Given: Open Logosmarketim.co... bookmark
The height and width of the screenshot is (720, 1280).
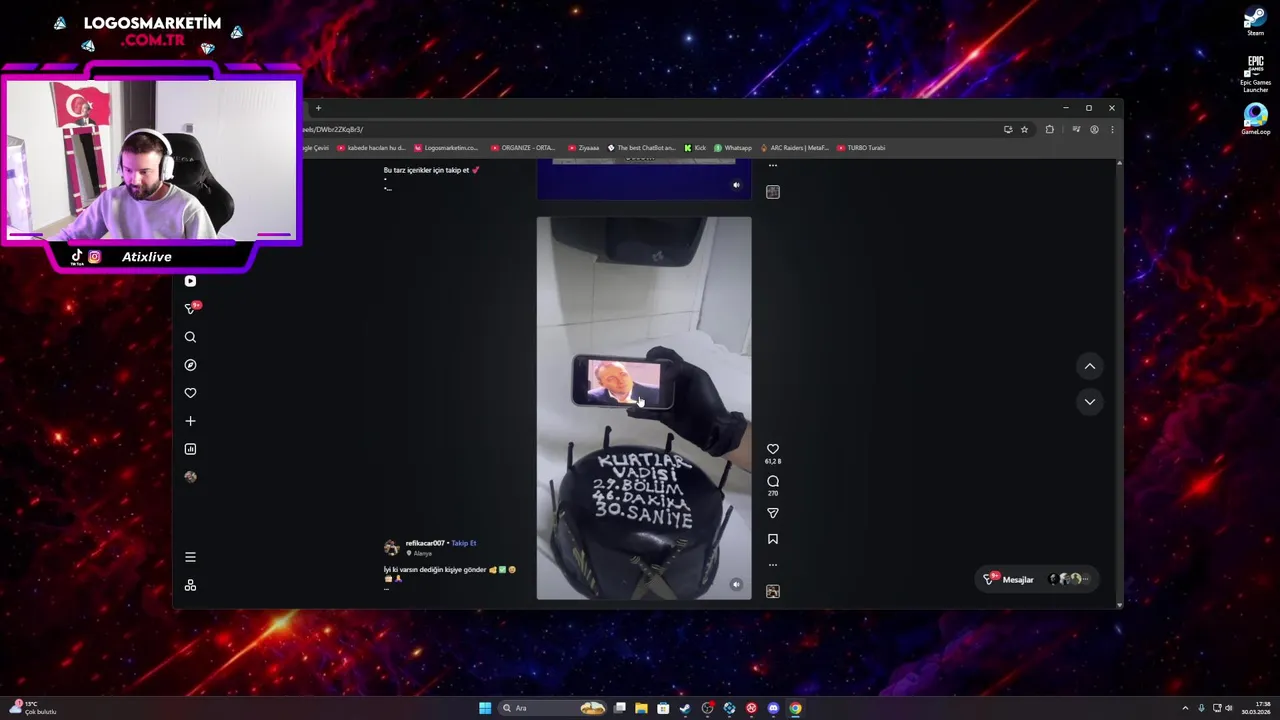Looking at the screenshot, I should click(x=446, y=148).
